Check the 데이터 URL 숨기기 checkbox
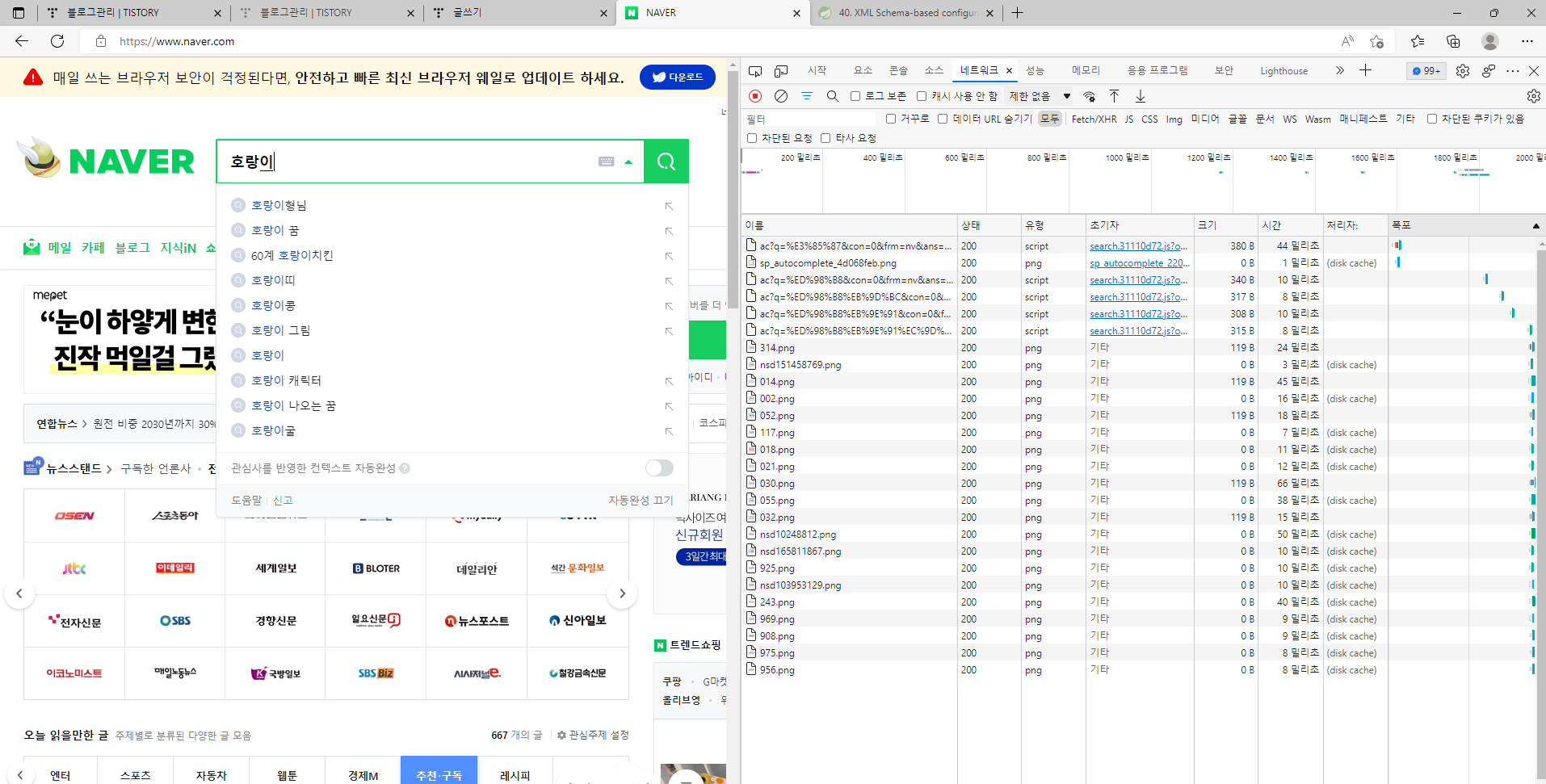The image size is (1546, 784). point(943,119)
